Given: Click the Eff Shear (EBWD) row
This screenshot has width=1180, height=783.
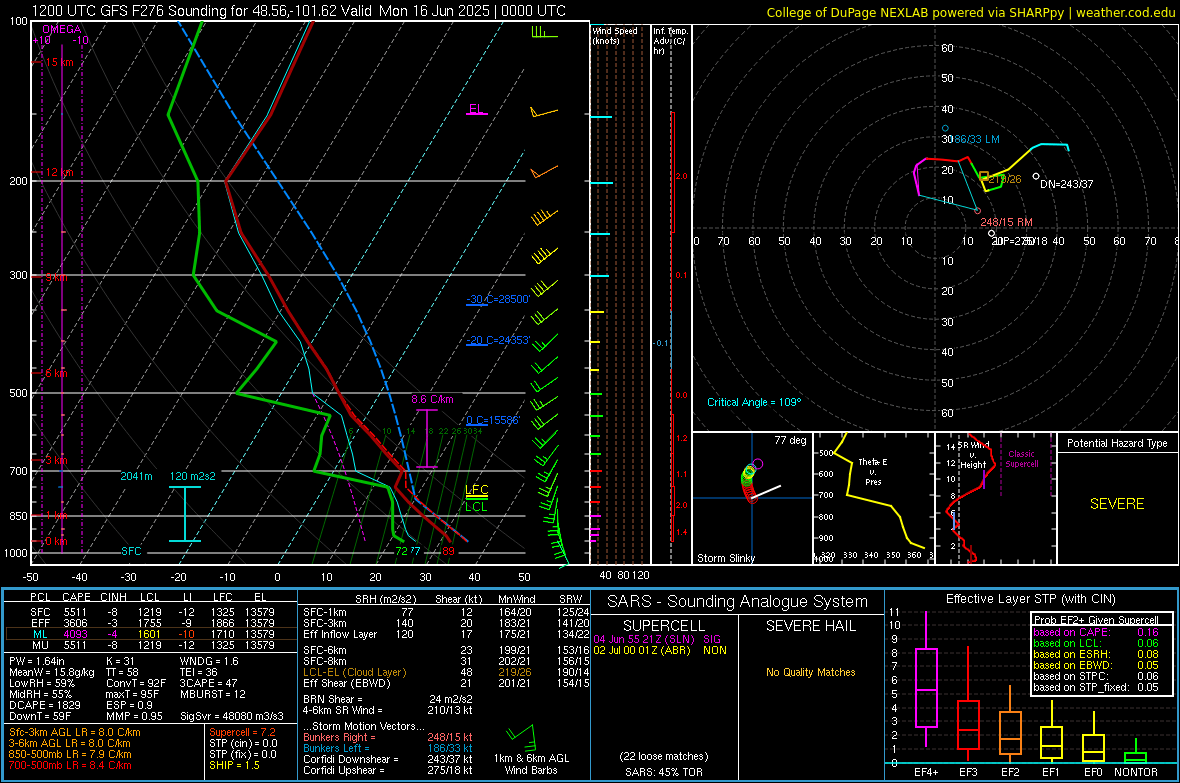Looking at the screenshot, I should 446,683.
